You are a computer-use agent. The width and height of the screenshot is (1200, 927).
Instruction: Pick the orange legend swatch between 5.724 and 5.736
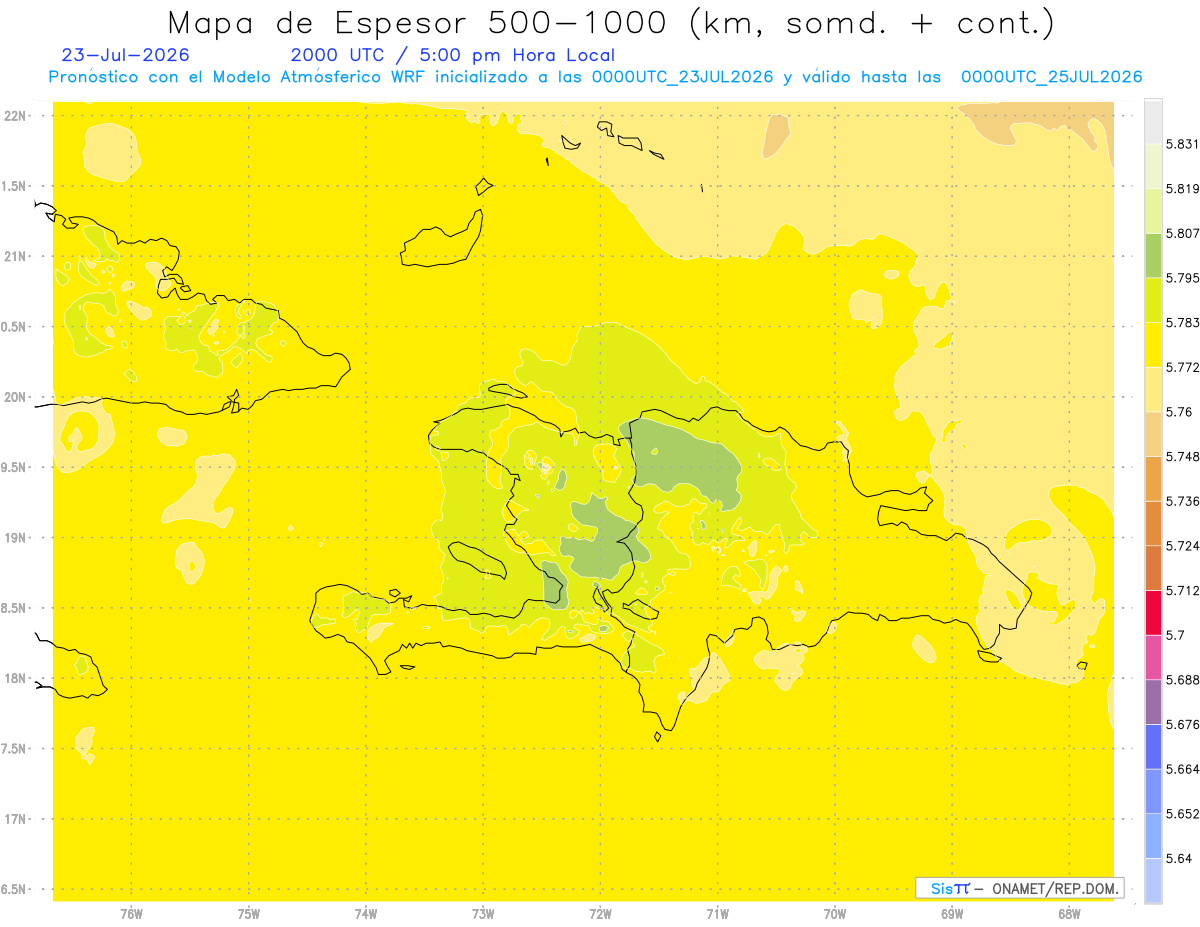pos(1153,523)
